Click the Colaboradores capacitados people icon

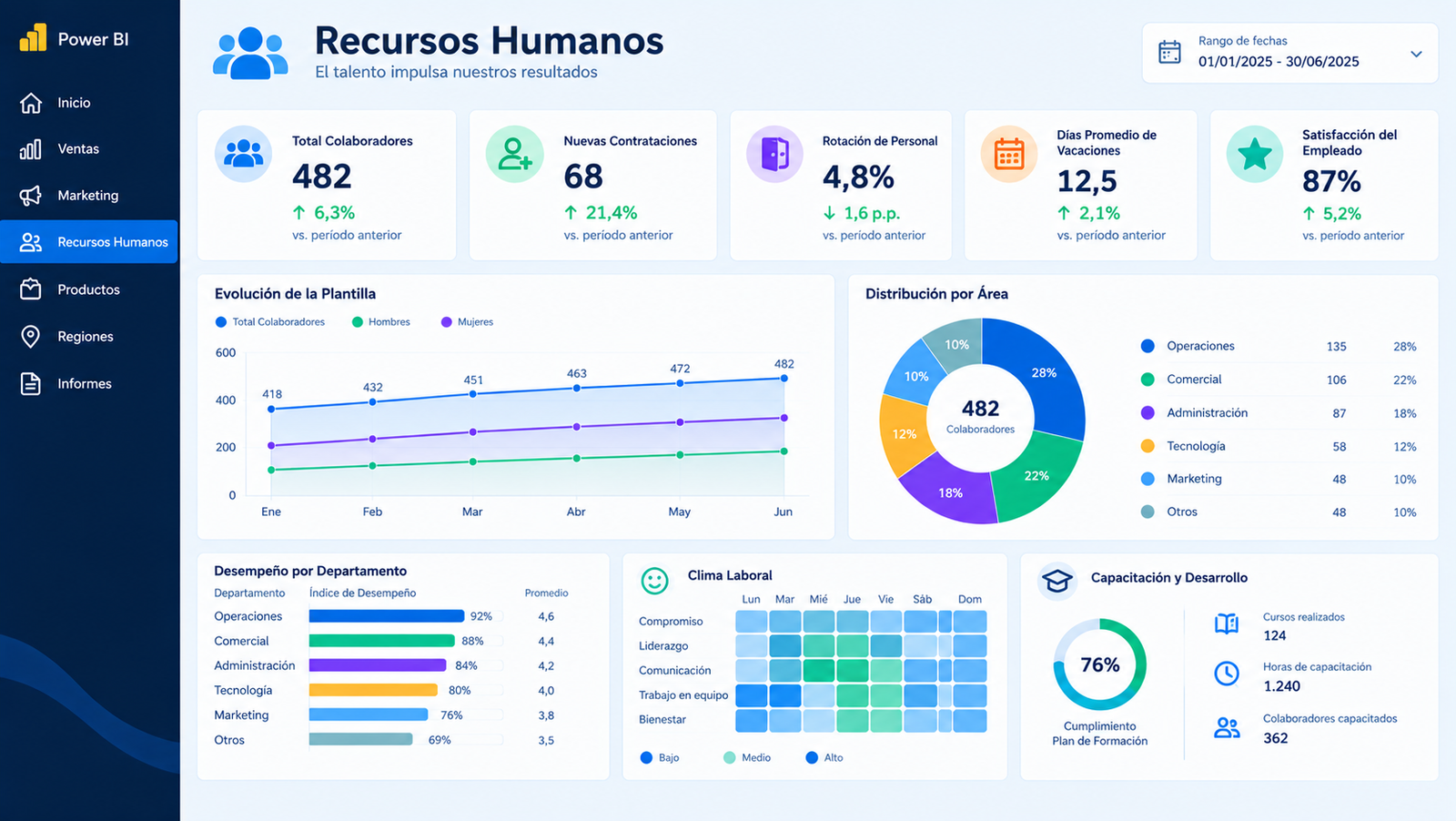pos(1227,727)
